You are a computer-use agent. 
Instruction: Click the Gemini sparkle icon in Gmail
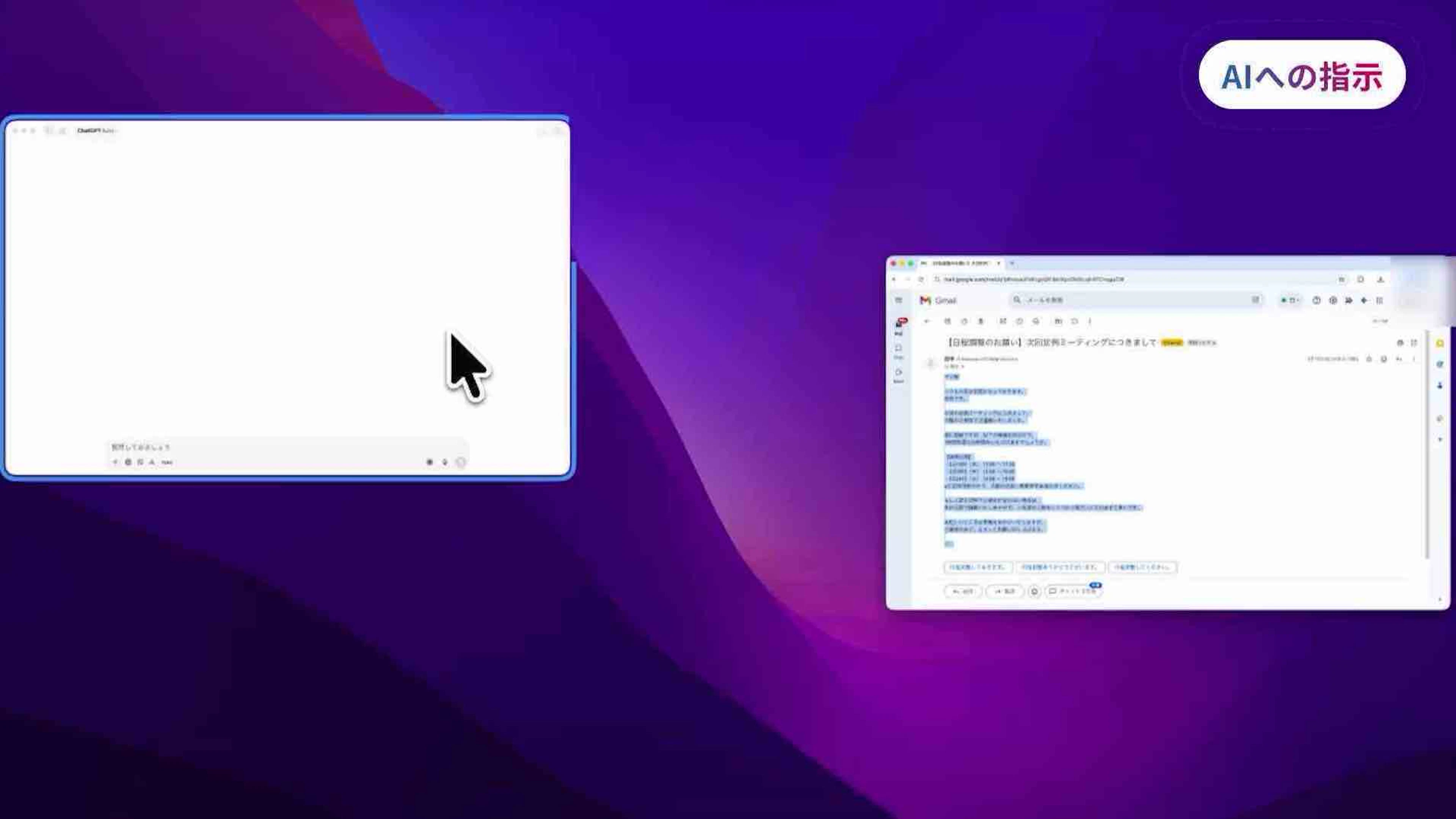(1364, 300)
